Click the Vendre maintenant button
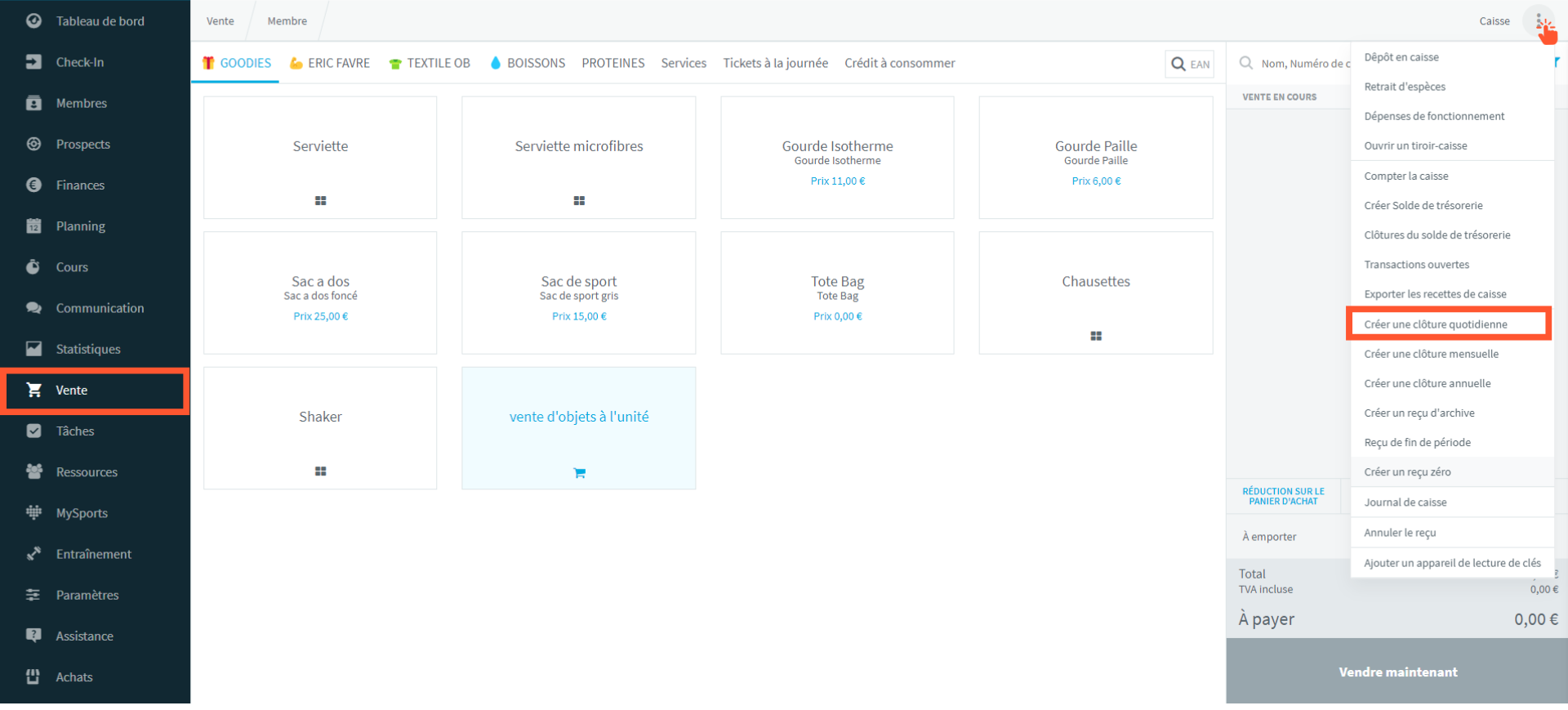Viewport: 1568px width, 710px height. click(1396, 672)
